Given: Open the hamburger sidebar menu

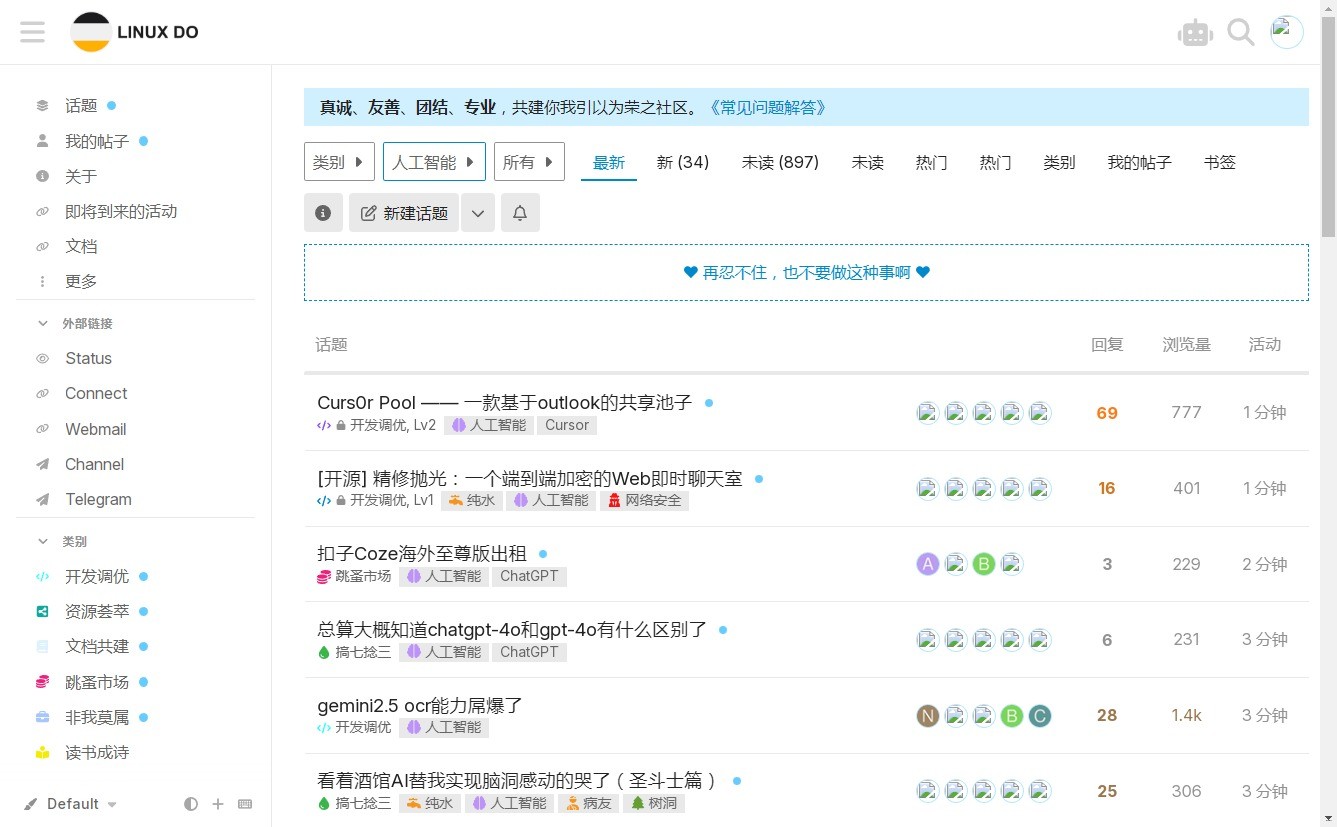Looking at the screenshot, I should pyautogui.click(x=32, y=32).
